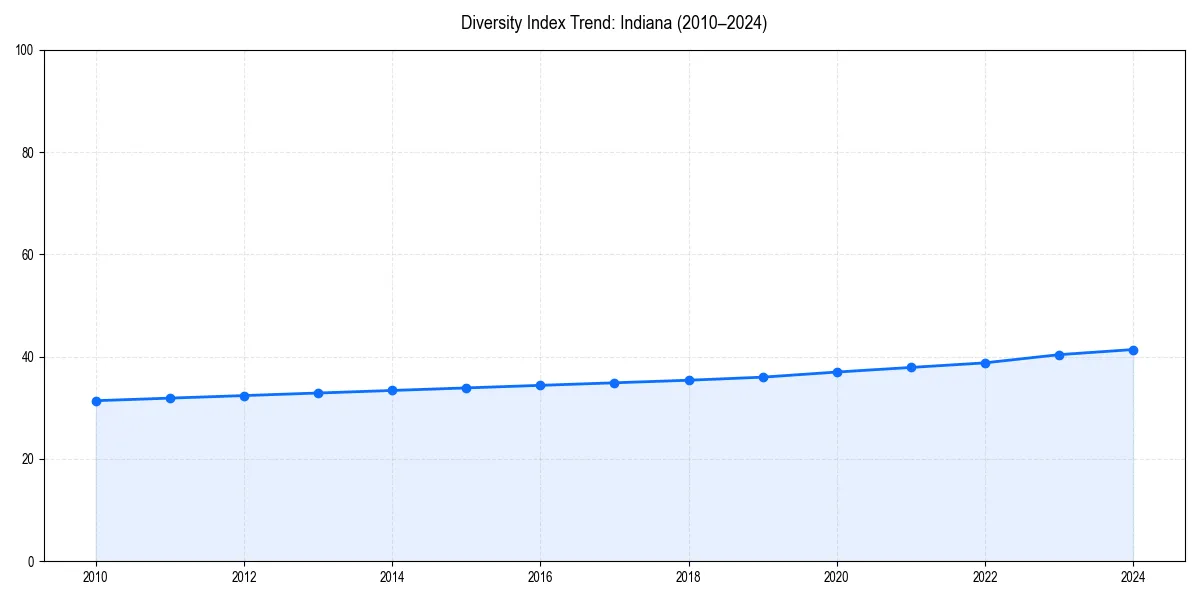The image size is (1200, 600).
Task: Select the 2021 data point marker
Action: tap(911, 366)
